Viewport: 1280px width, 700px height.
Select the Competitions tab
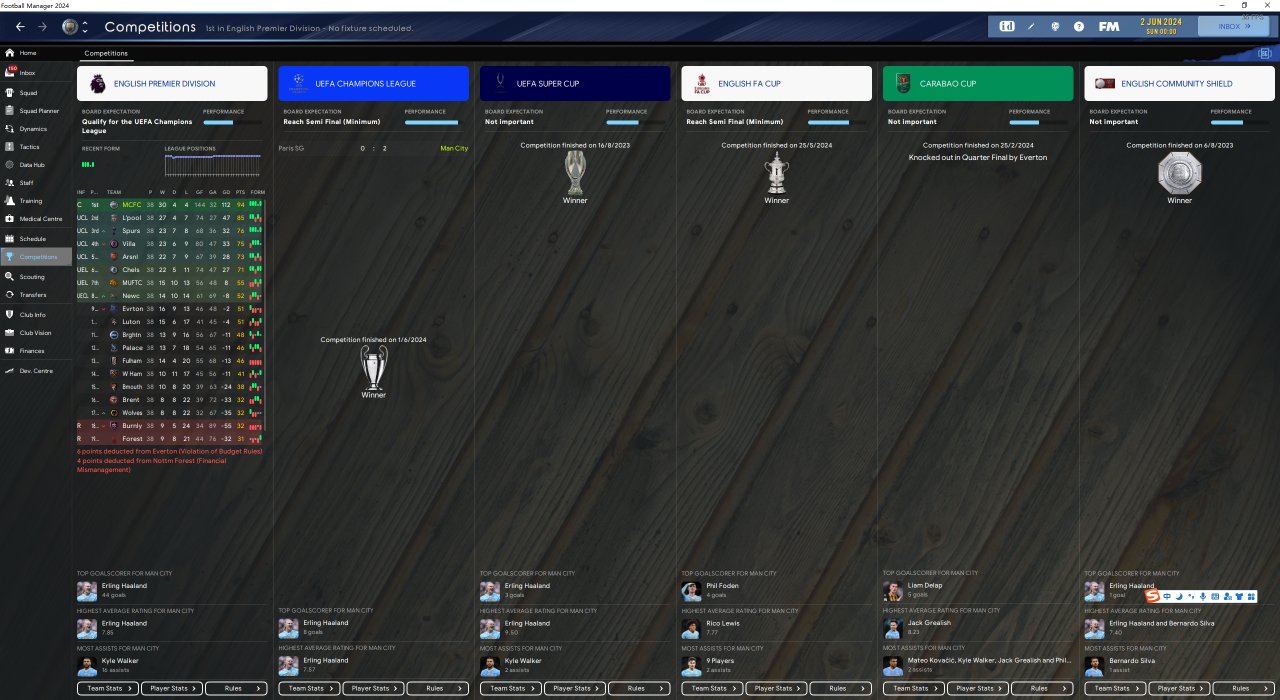[106, 53]
